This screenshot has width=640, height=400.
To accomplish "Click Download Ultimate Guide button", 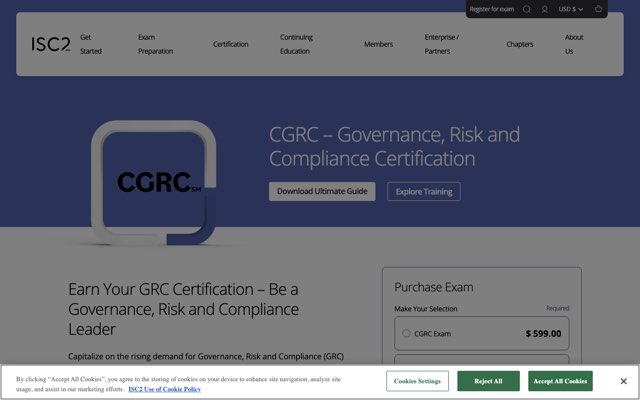I will point(322,191).
